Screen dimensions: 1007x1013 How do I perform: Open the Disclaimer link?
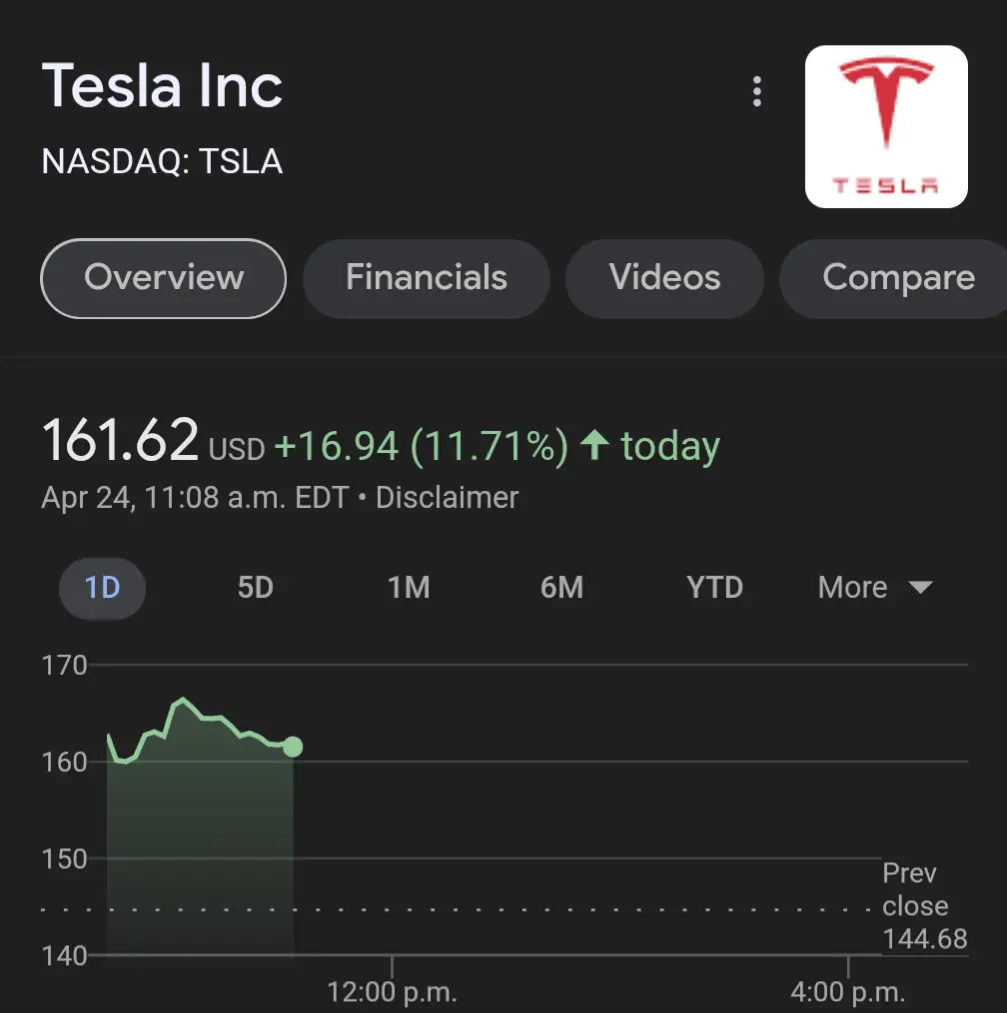[447, 497]
